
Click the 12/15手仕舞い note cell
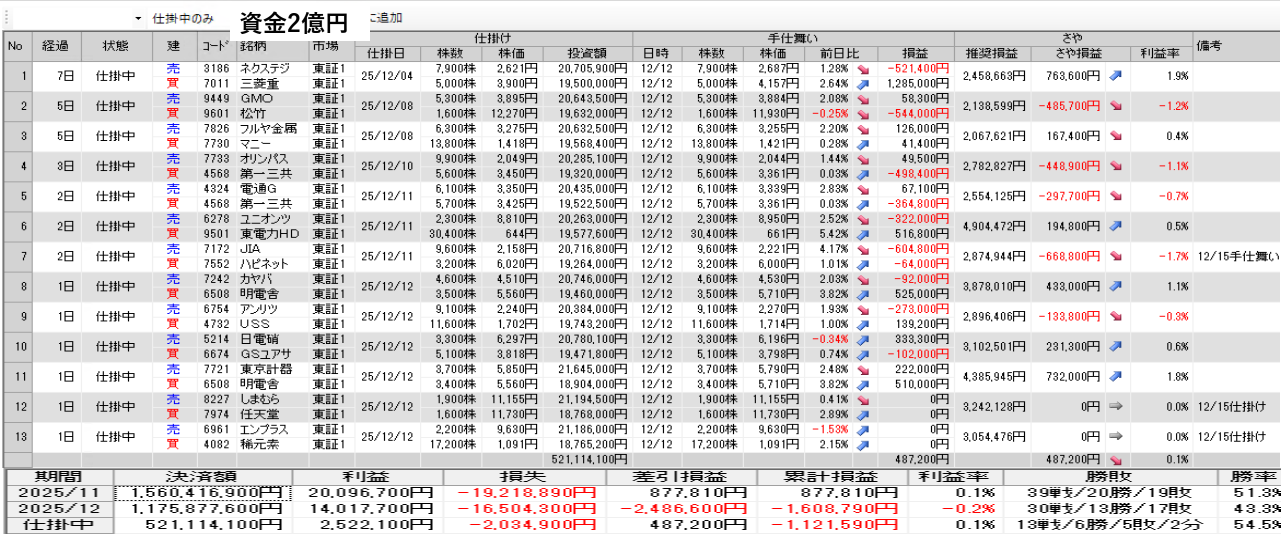(x=1236, y=256)
